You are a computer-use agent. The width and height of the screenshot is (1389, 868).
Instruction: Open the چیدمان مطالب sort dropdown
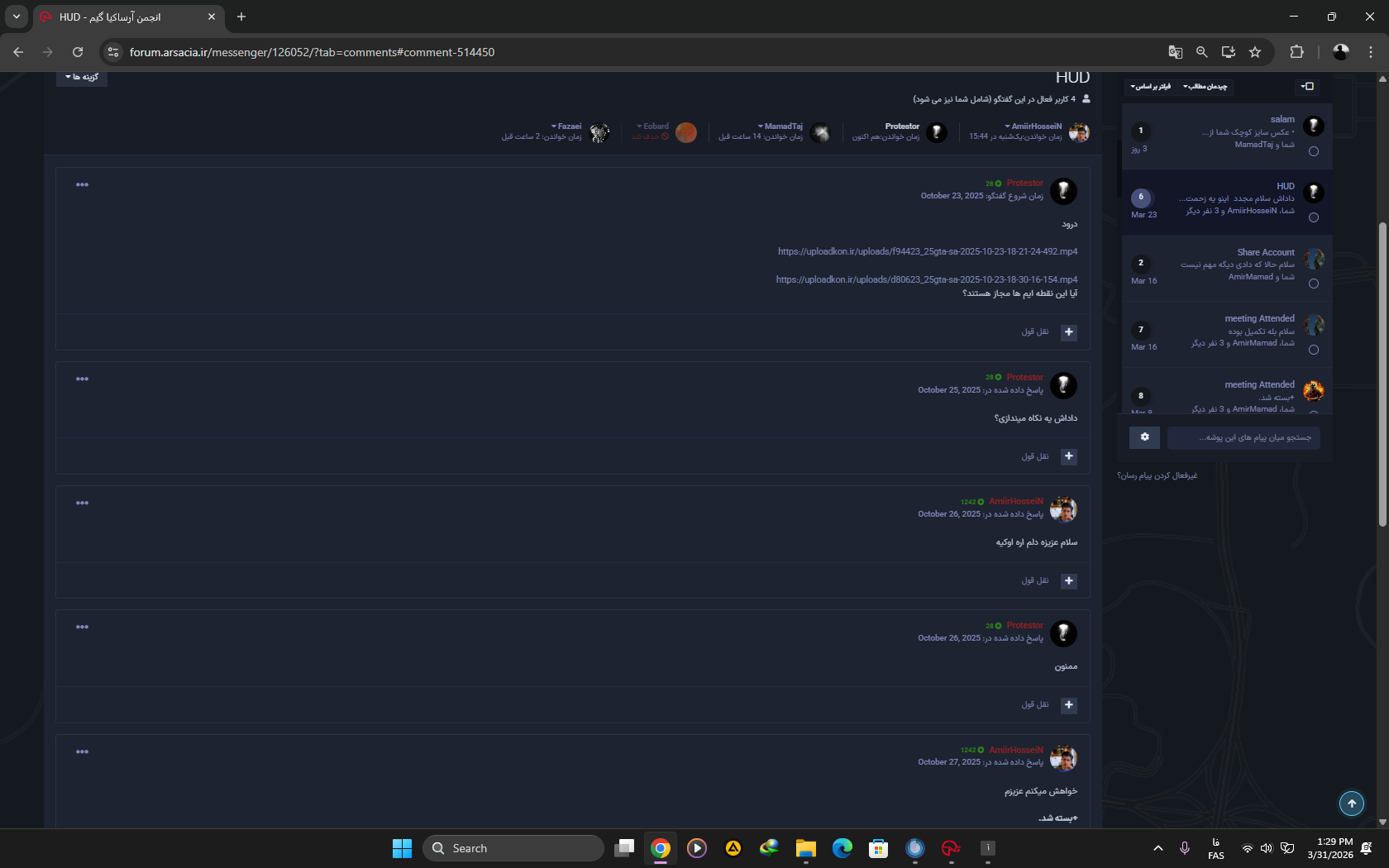pos(1205,86)
